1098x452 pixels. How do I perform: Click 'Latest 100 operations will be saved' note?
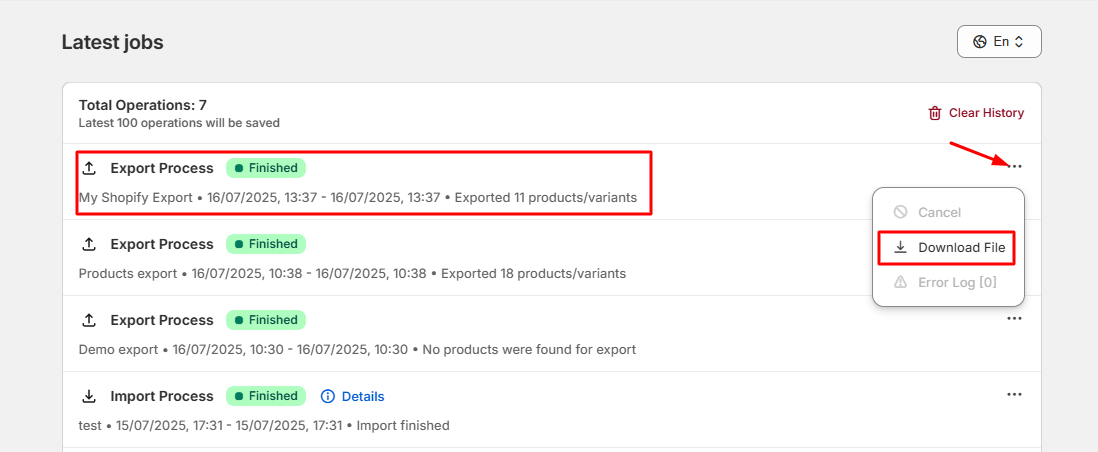point(179,123)
